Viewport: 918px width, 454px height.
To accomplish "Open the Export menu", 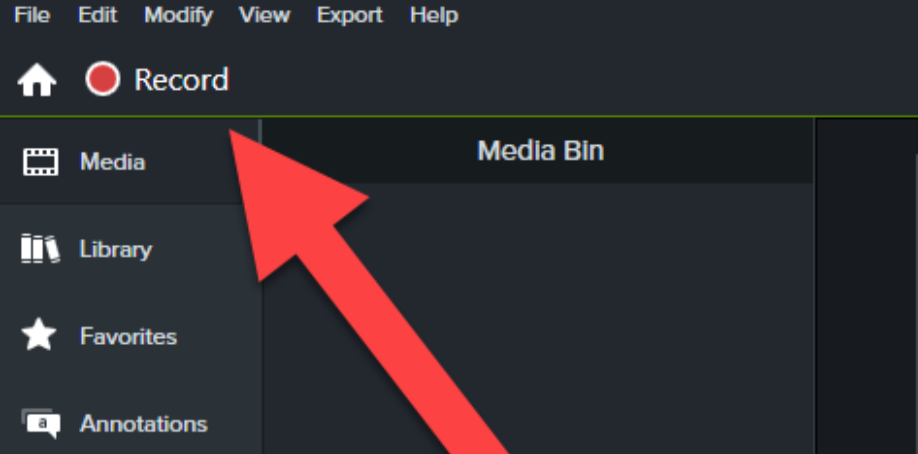I will tap(350, 16).
